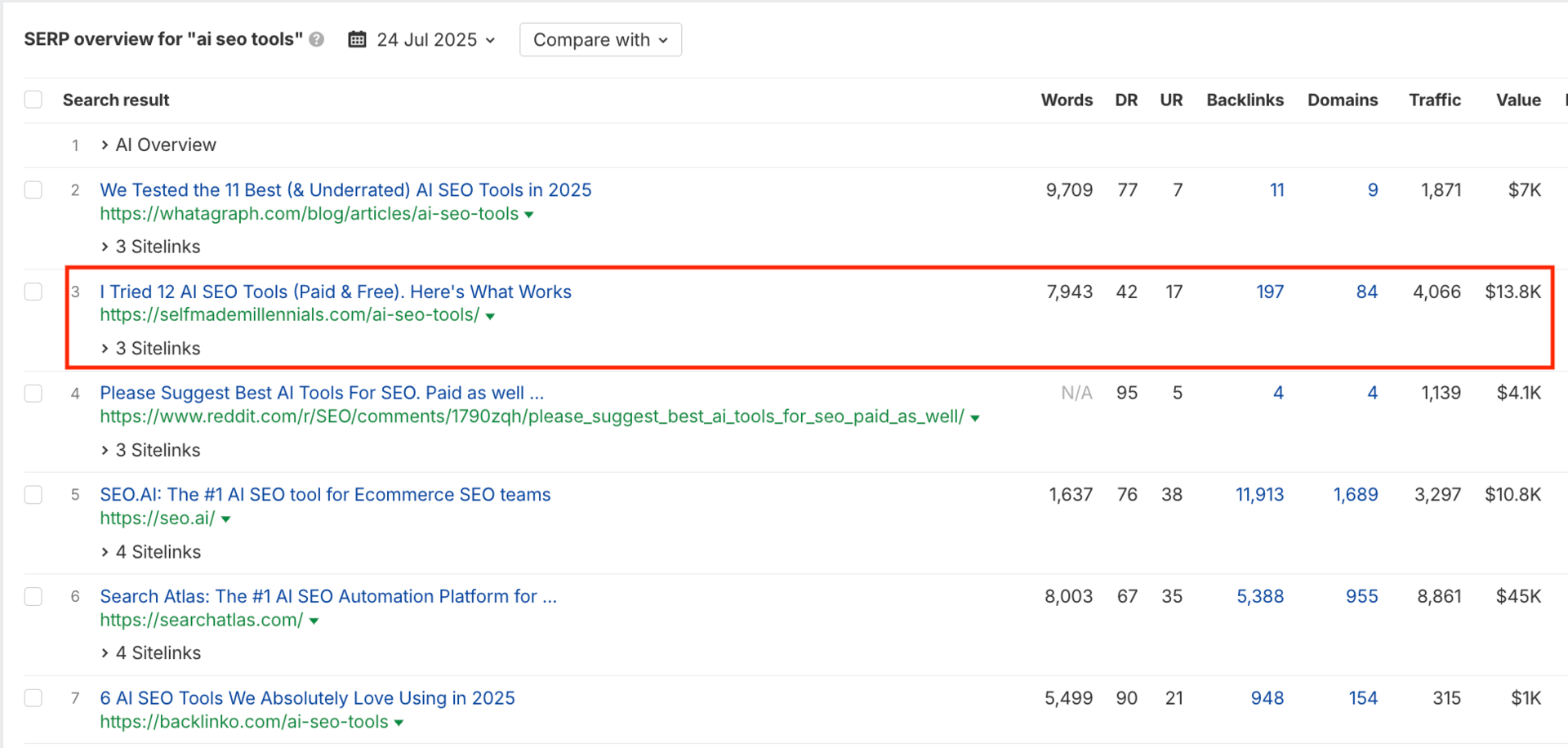Screen dimensions: 1568x748
Task: Open '6 AI SEO Tools We Absolutely Love' title
Action: click(x=307, y=698)
